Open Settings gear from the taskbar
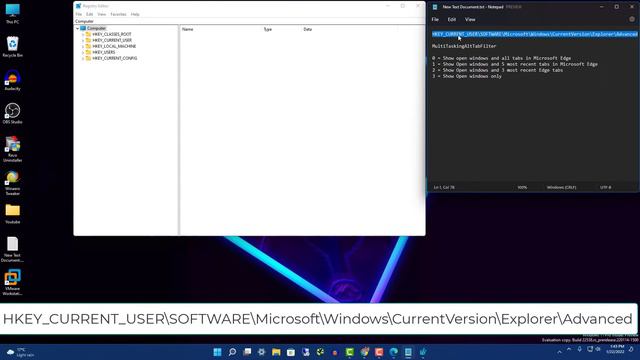Screen dimensions: 640x360 262,352
